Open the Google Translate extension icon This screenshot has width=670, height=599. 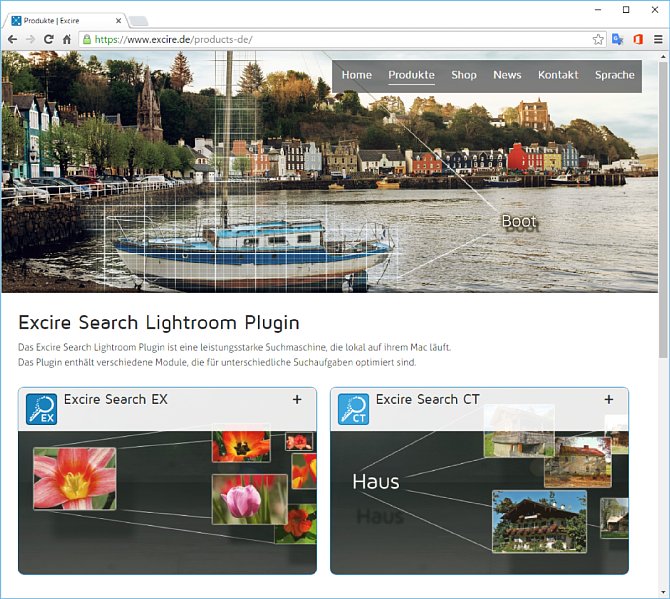coord(618,39)
